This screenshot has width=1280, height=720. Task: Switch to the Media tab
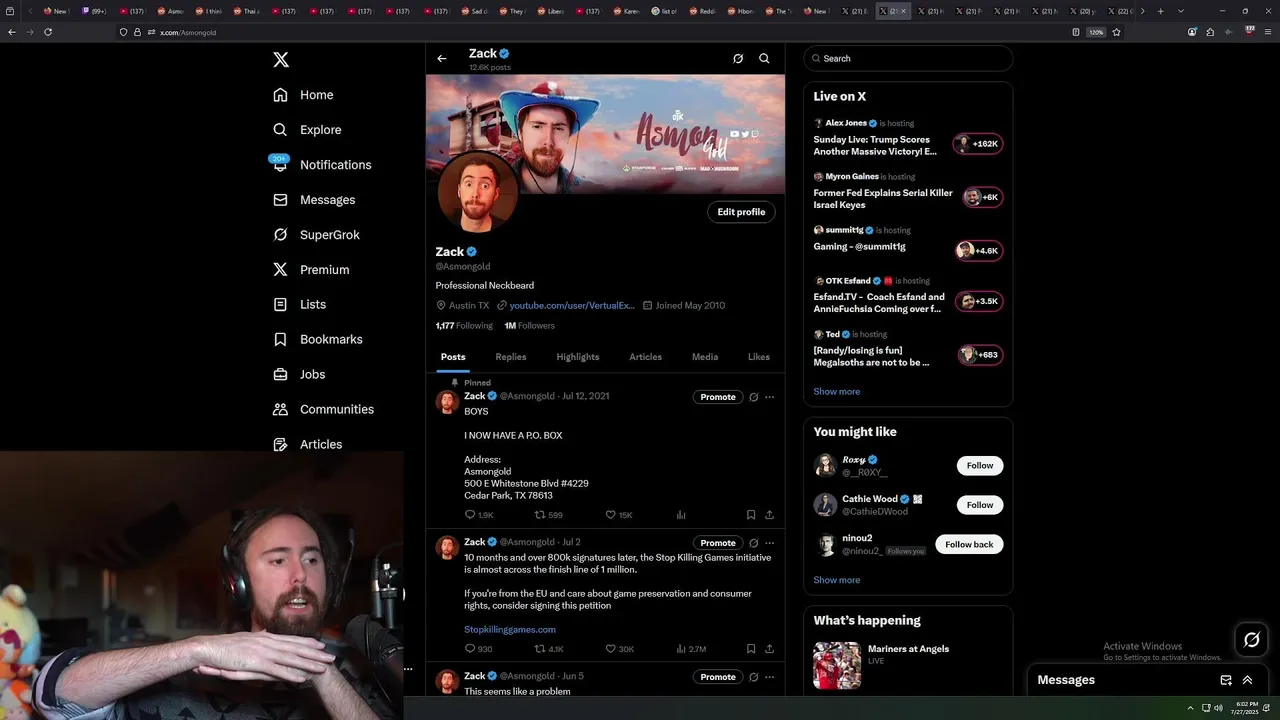pyautogui.click(x=705, y=357)
